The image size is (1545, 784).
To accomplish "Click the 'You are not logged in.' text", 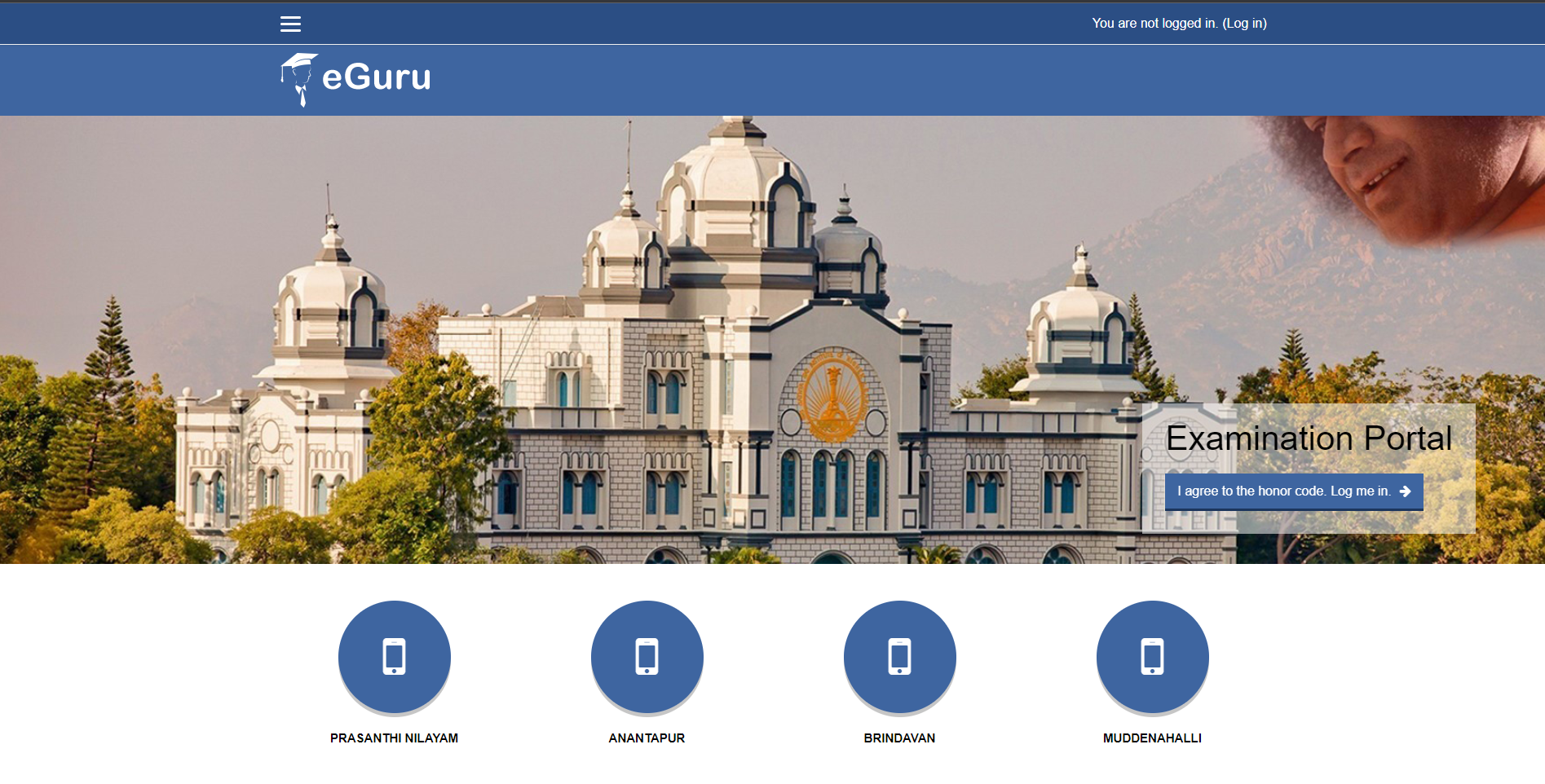I will pyautogui.click(x=1154, y=24).
